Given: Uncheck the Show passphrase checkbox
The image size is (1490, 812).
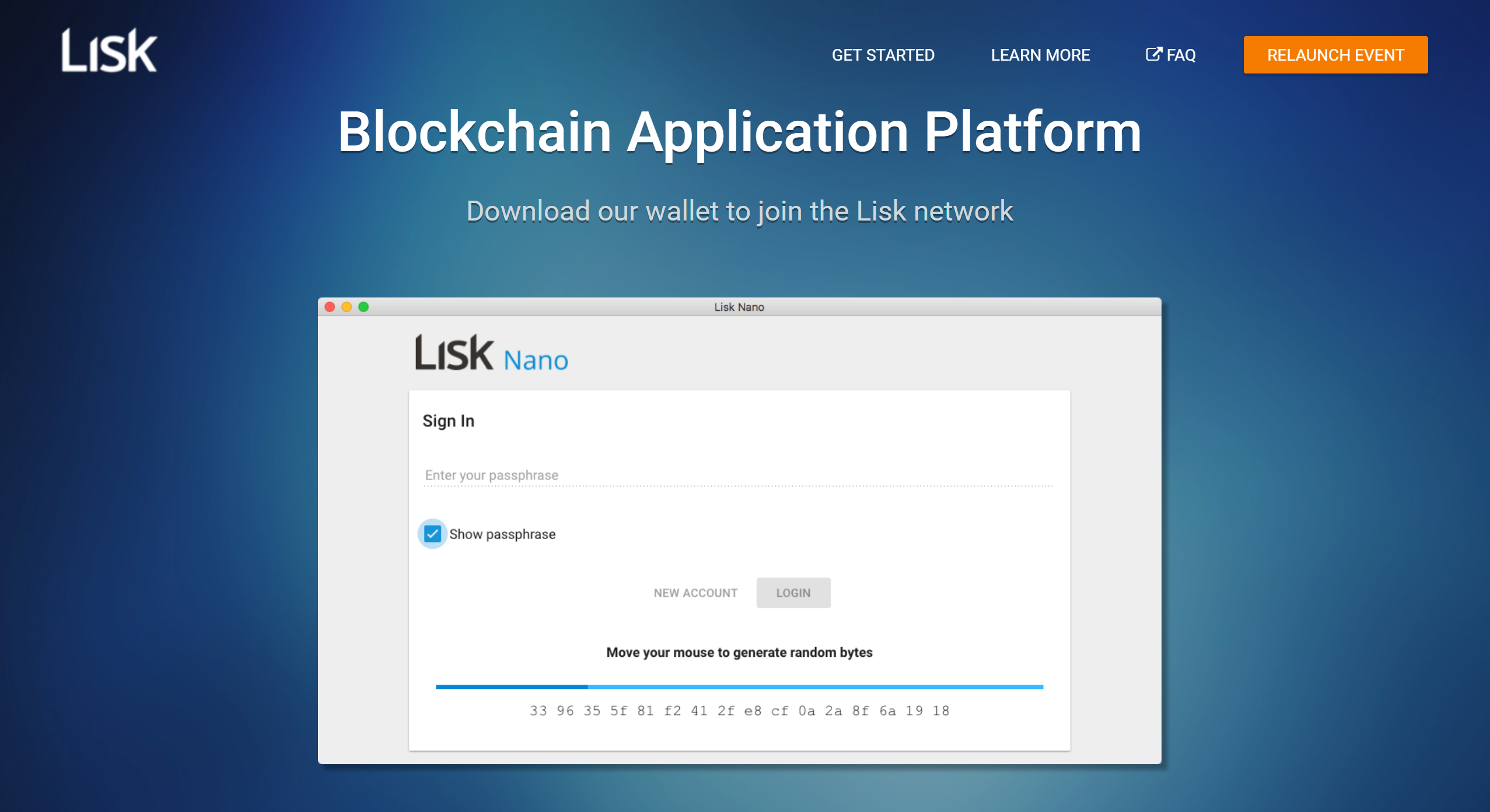Looking at the screenshot, I should tap(432, 534).
